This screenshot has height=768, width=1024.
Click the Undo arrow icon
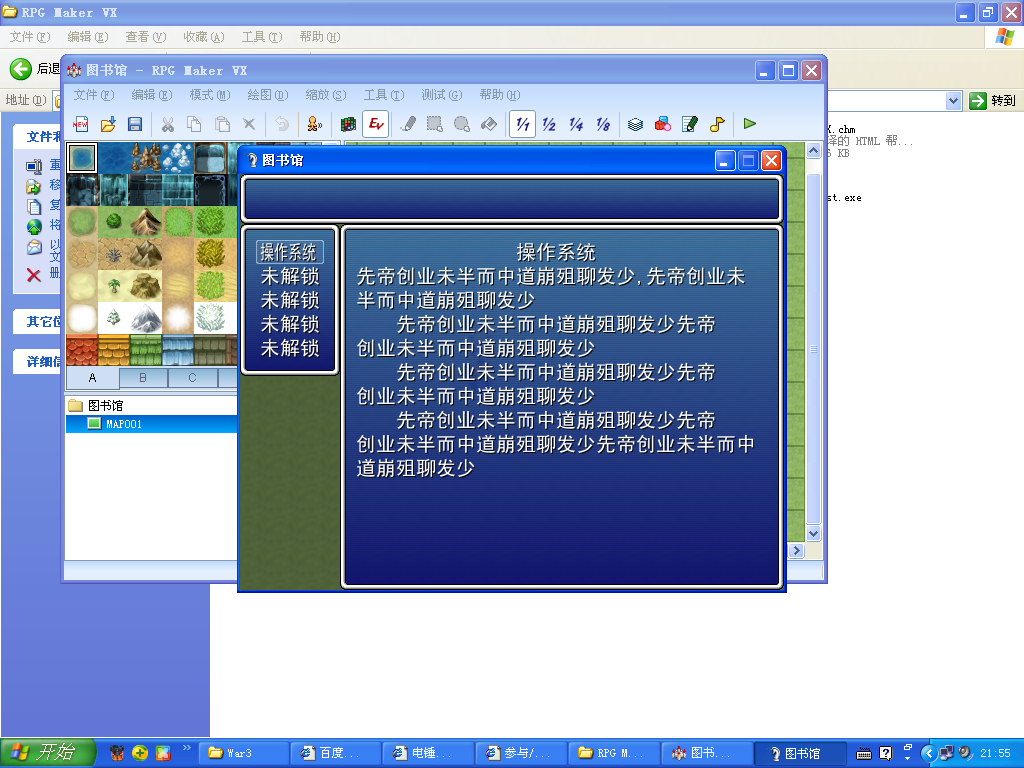[x=282, y=124]
